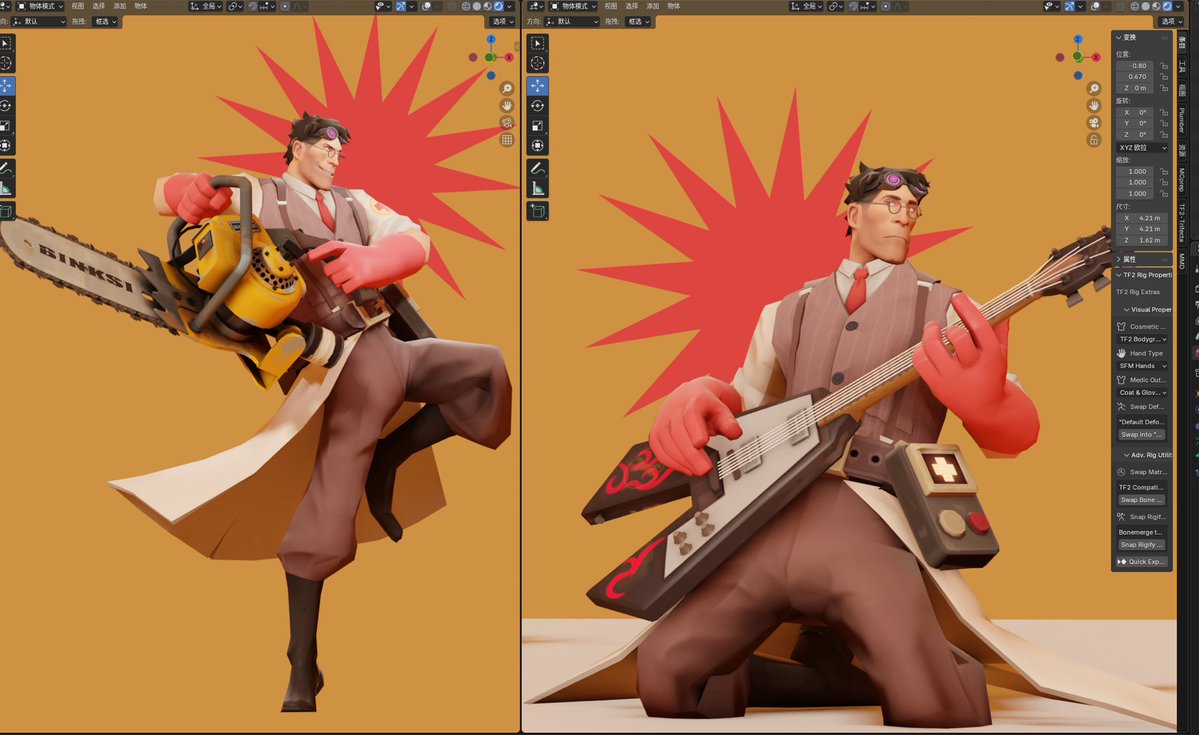Select the cursor tool in right viewport
The width and height of the screenshot is (1199, 735).
coord(538,63)
